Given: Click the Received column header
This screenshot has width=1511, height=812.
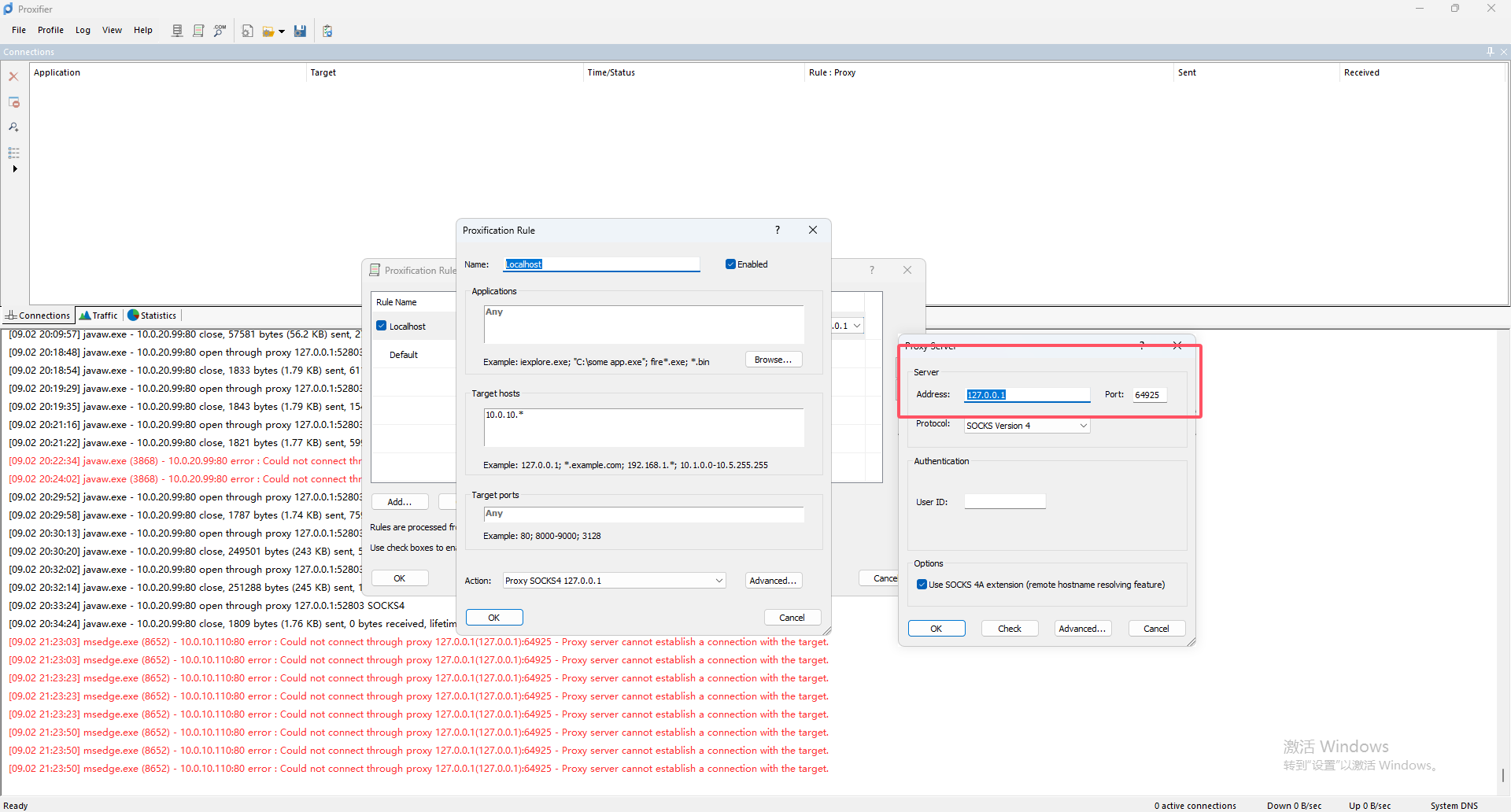Looking at the screenshot, I should (x=1422, y=72).
